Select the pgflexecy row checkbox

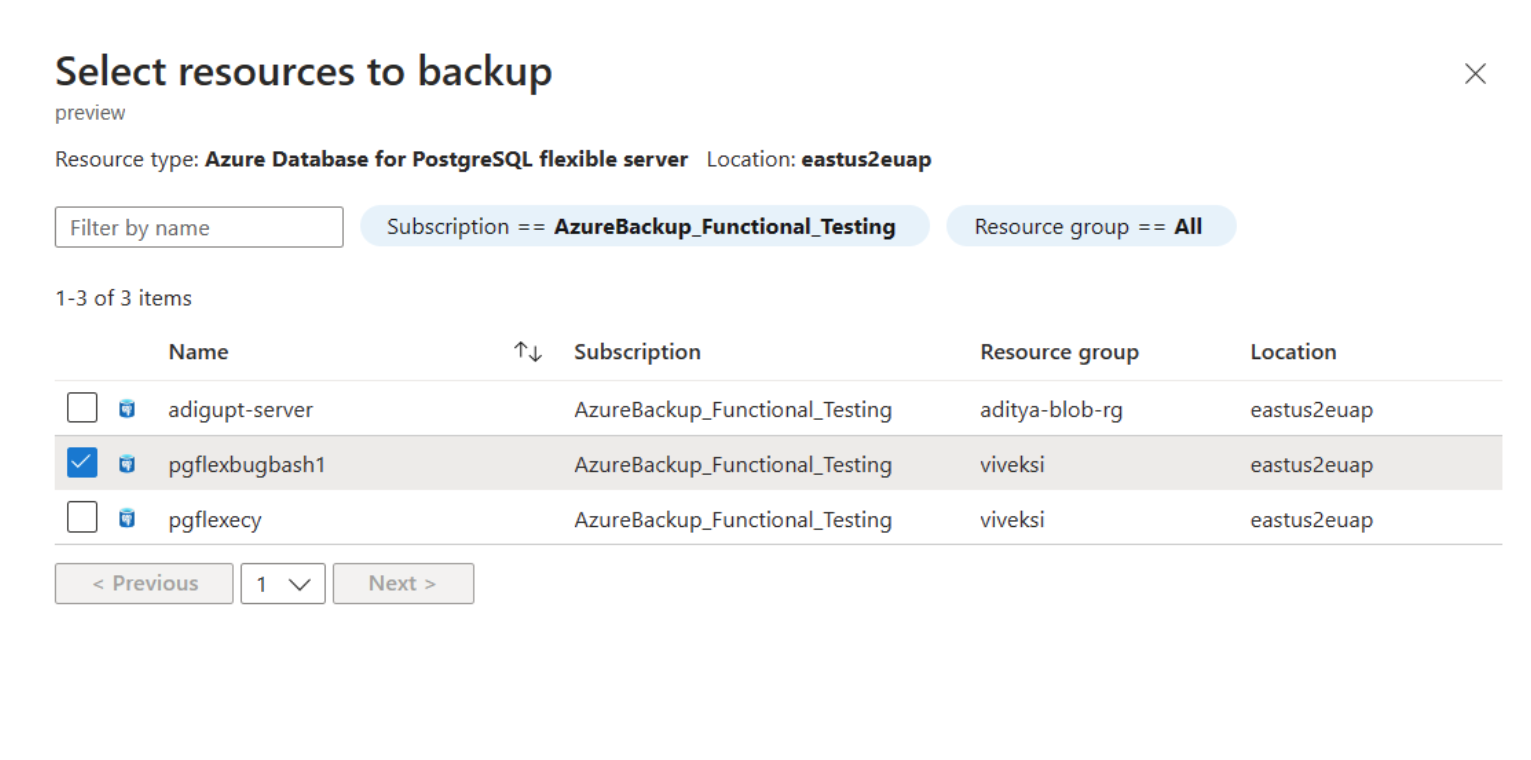pos(82,518)
